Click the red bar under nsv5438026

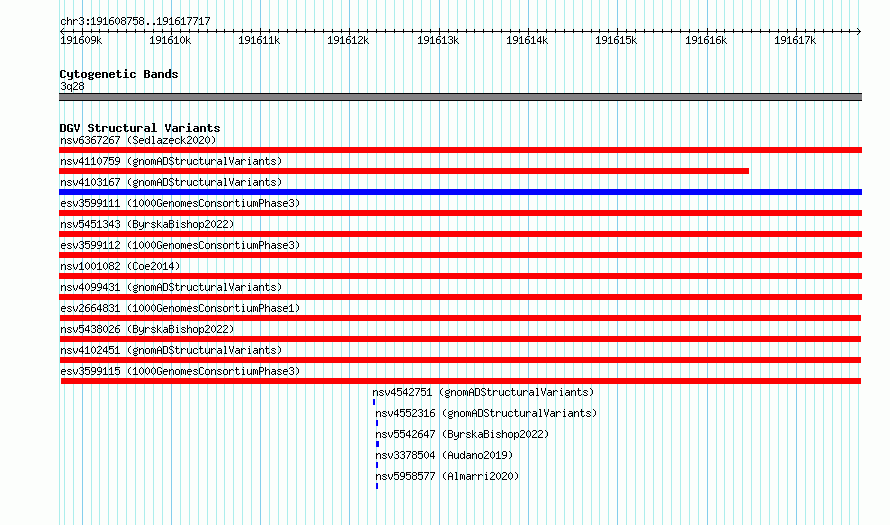click(460, 339)
